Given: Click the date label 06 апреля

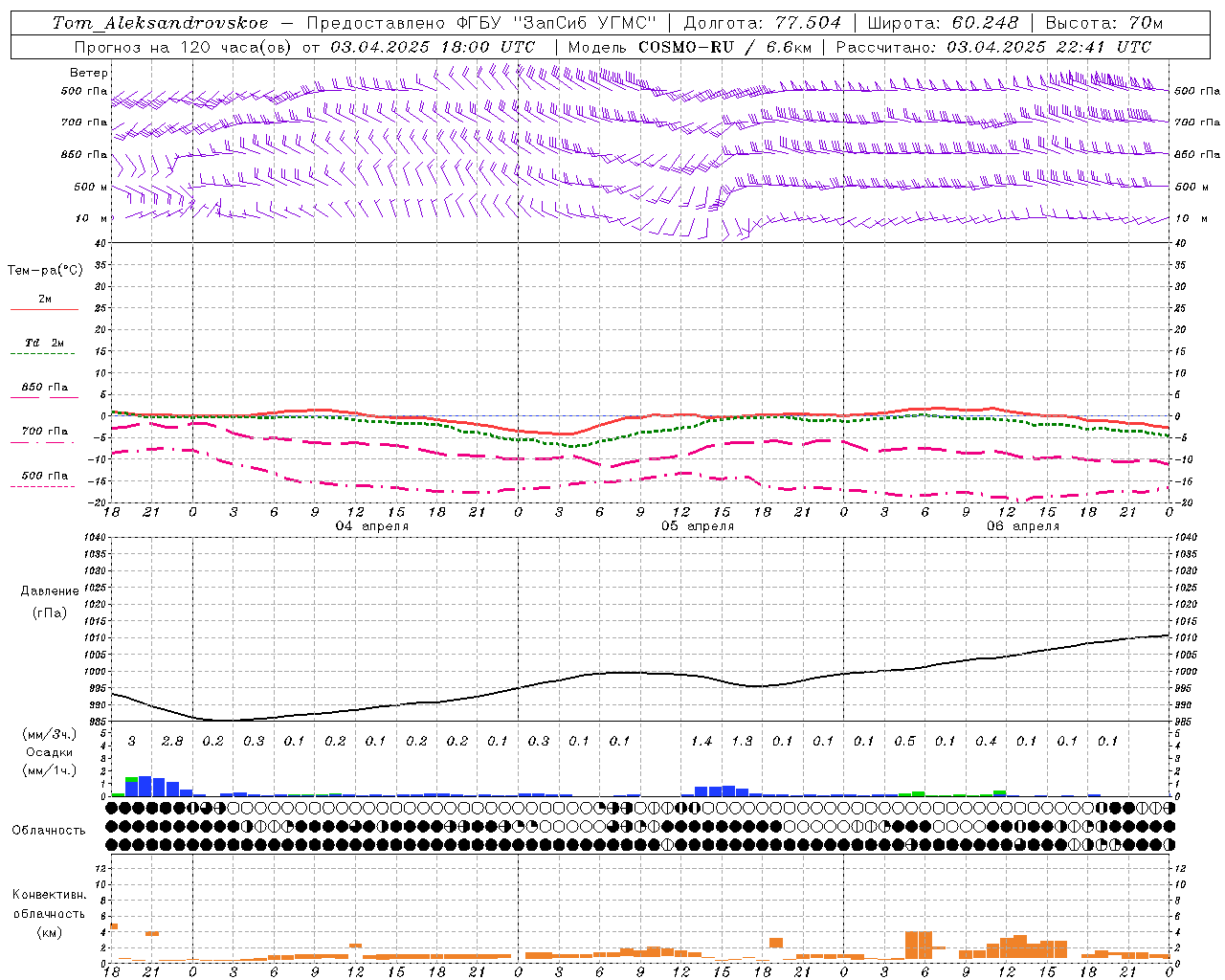Looking at the screenshot, I should click(x=1023, y=526).
